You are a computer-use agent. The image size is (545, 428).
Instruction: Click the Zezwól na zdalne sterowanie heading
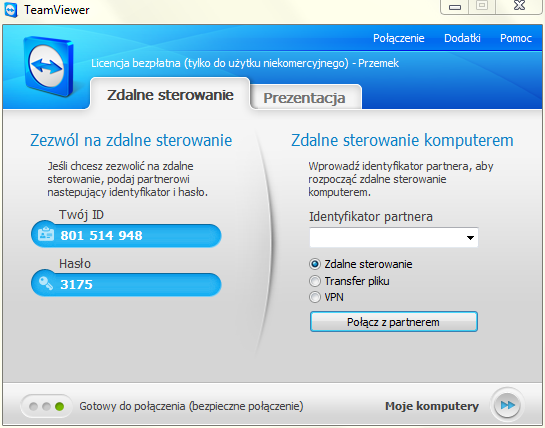(x=131, y=140)
